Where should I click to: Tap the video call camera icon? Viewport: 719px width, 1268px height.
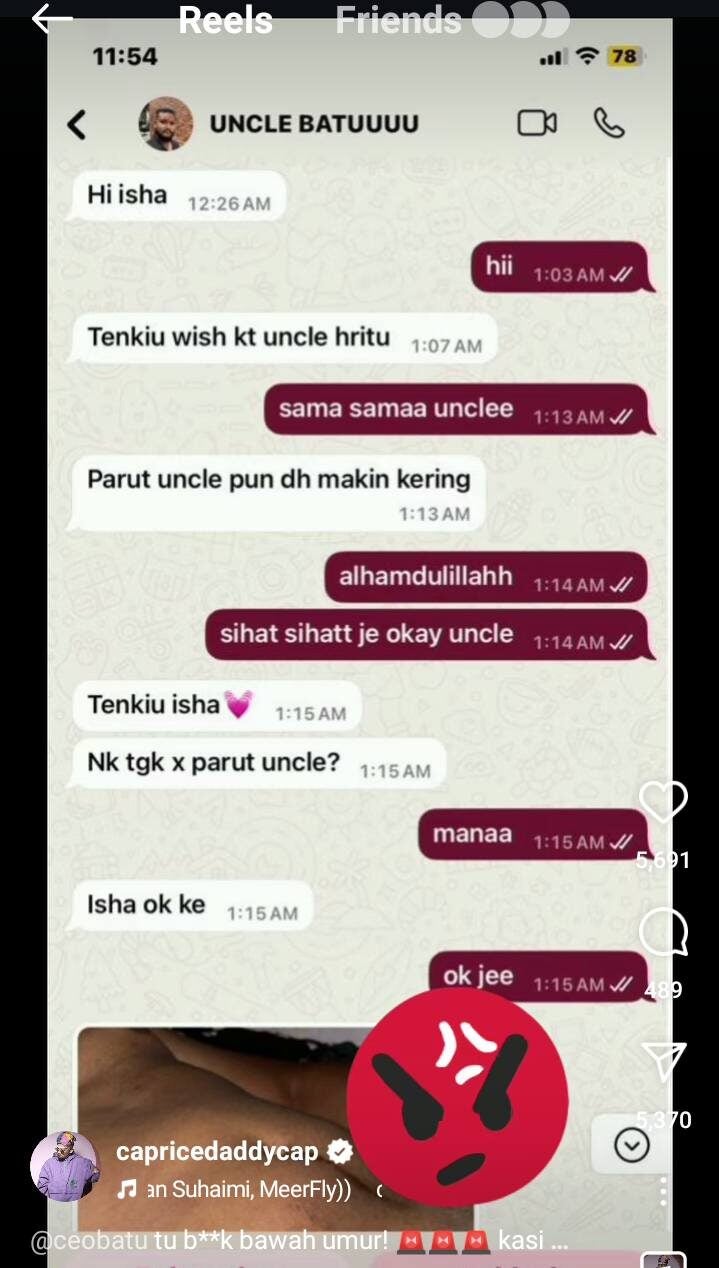tap(537, 123)
